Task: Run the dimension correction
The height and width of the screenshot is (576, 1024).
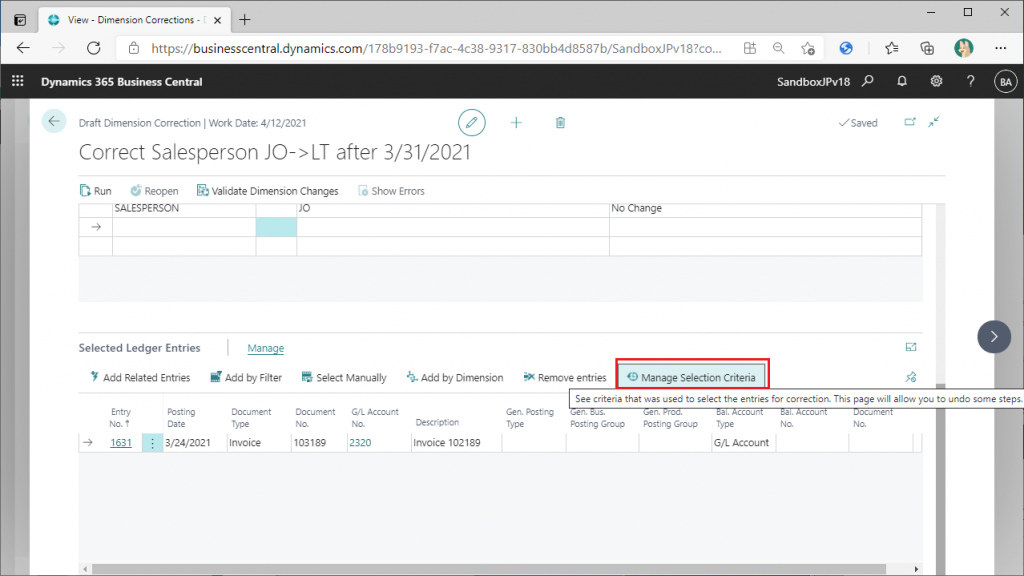Action: point(95,191)
